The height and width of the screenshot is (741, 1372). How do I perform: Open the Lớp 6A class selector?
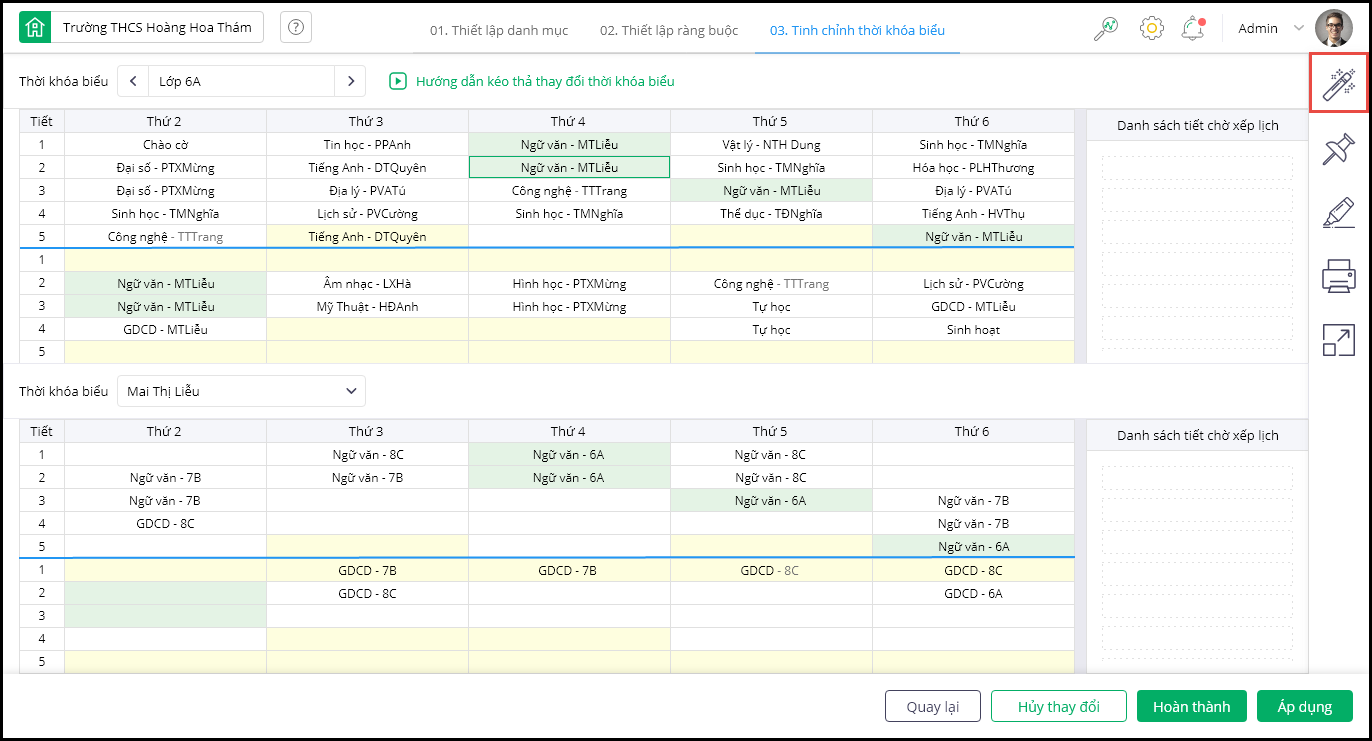coord(240,81)
